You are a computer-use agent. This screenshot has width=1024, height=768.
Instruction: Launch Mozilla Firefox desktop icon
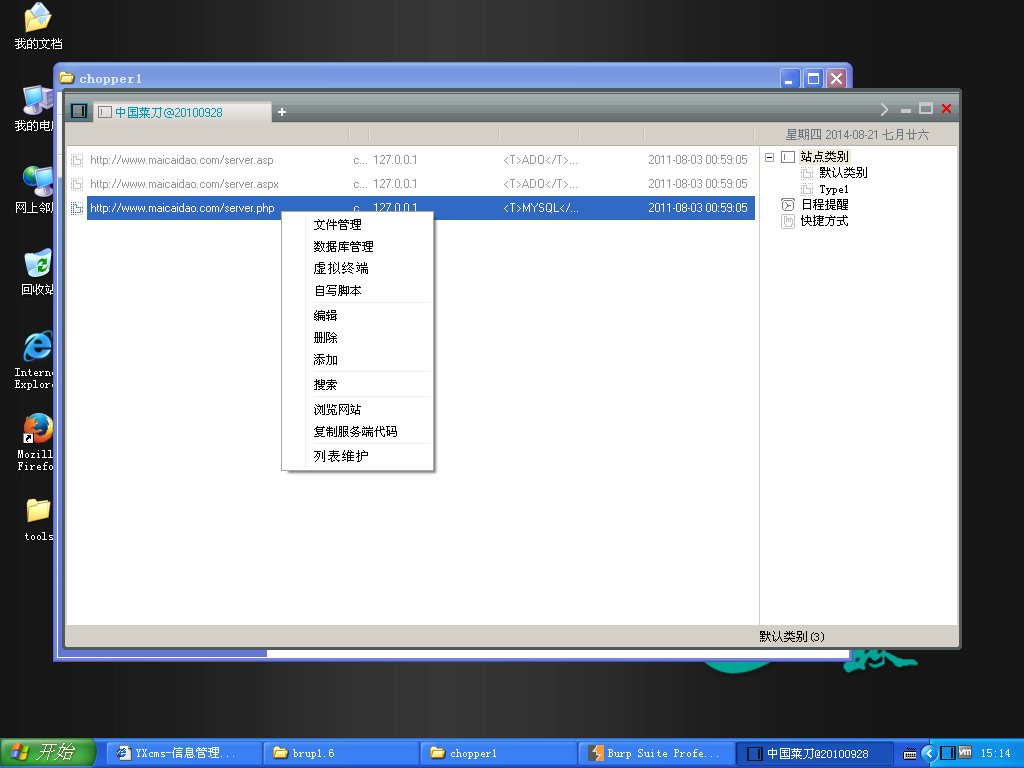pyautogui.click(x=34, y=442)
